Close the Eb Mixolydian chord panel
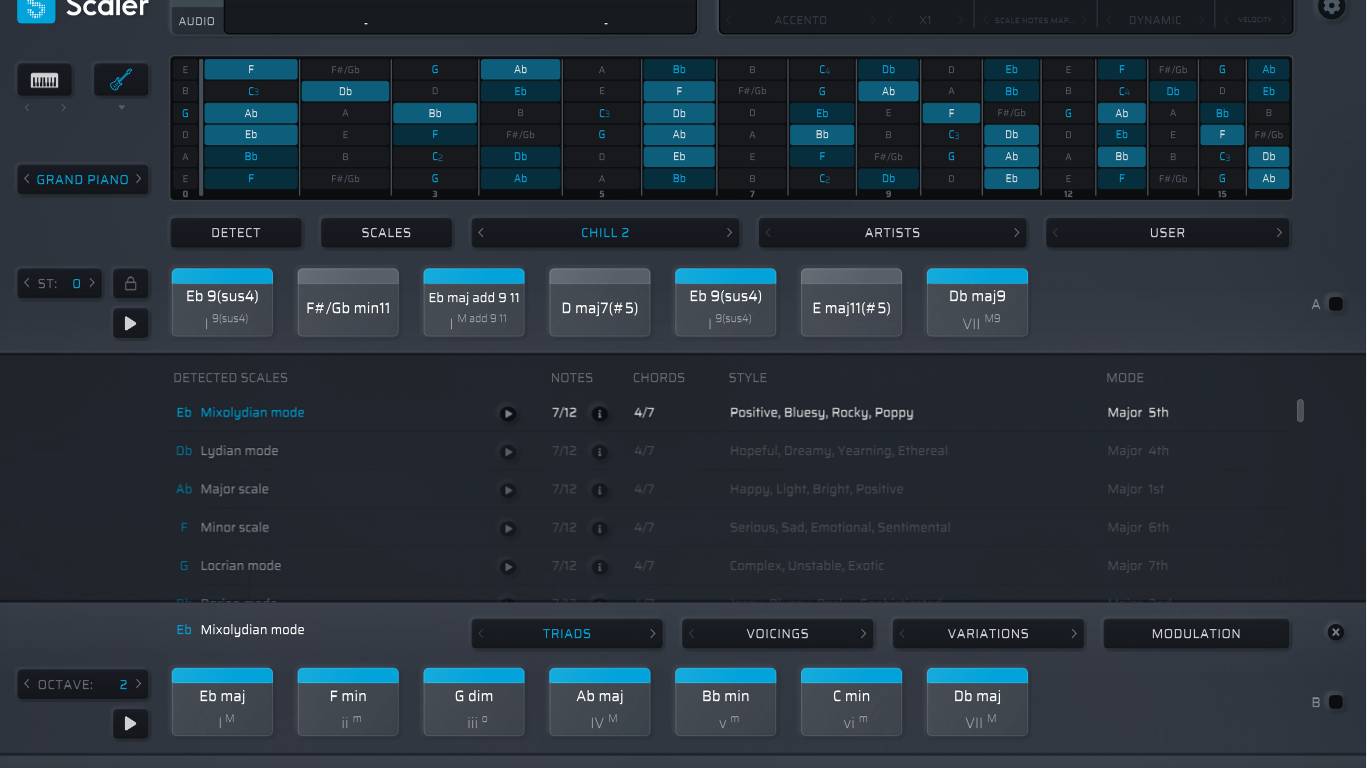 (x=1335, y=632)
